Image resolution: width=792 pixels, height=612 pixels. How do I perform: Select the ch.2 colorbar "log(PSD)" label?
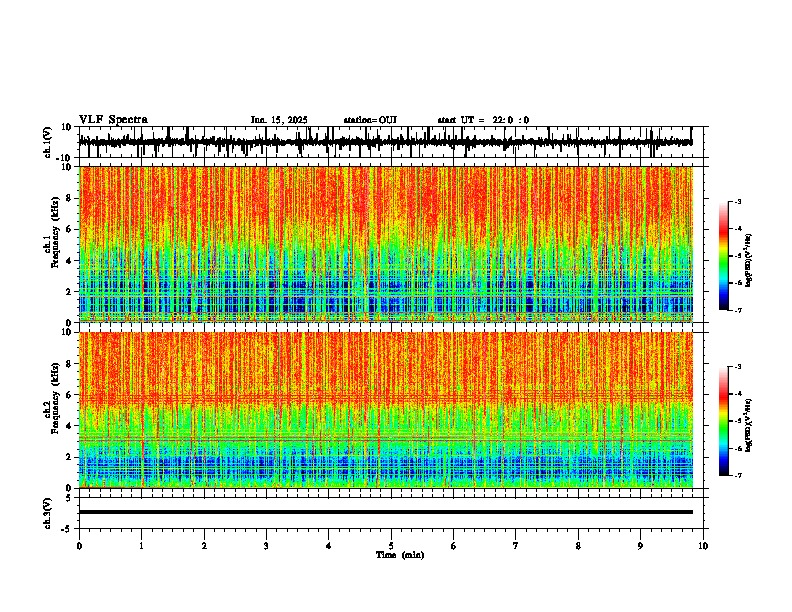click(x=748, y=425)
